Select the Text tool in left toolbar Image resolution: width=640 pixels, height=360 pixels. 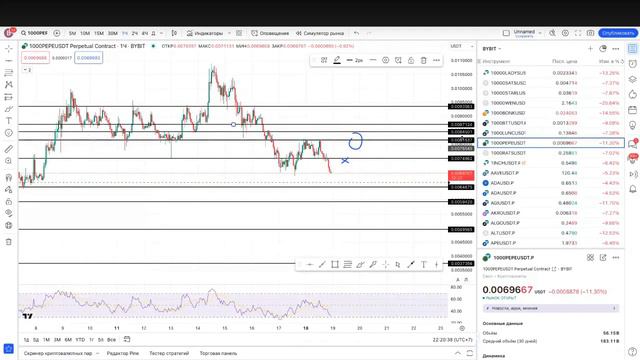9,121
